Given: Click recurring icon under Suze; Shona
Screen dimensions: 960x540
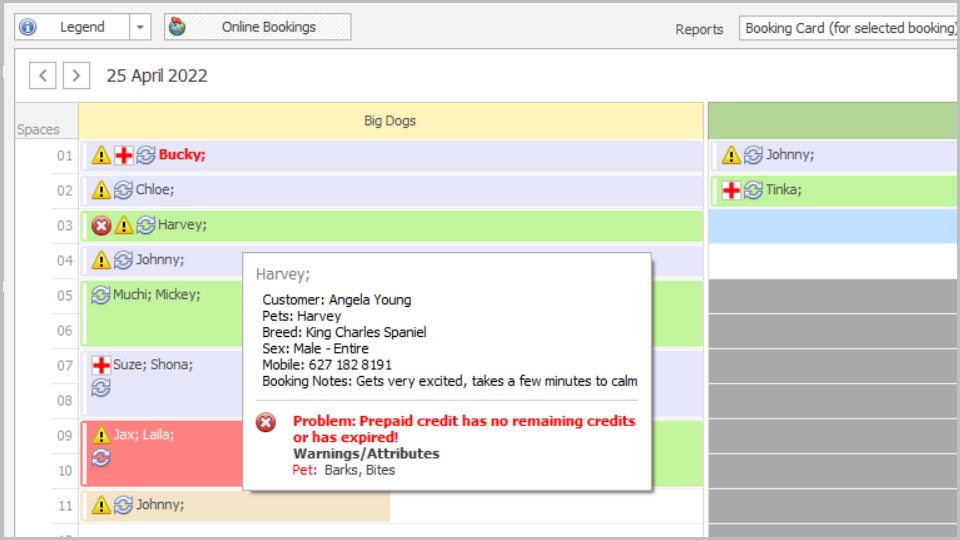Looking at the screenshot, I should [101, 388].
